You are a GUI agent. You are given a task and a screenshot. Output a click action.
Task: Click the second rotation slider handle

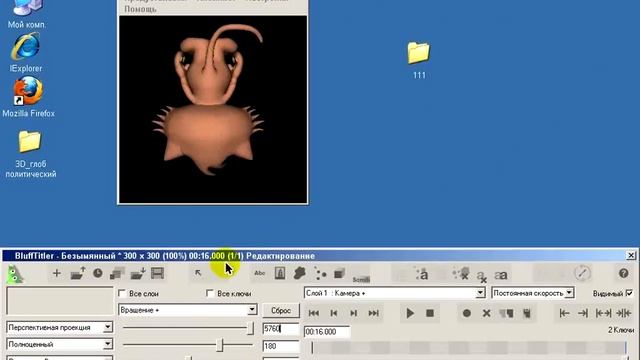220,345
